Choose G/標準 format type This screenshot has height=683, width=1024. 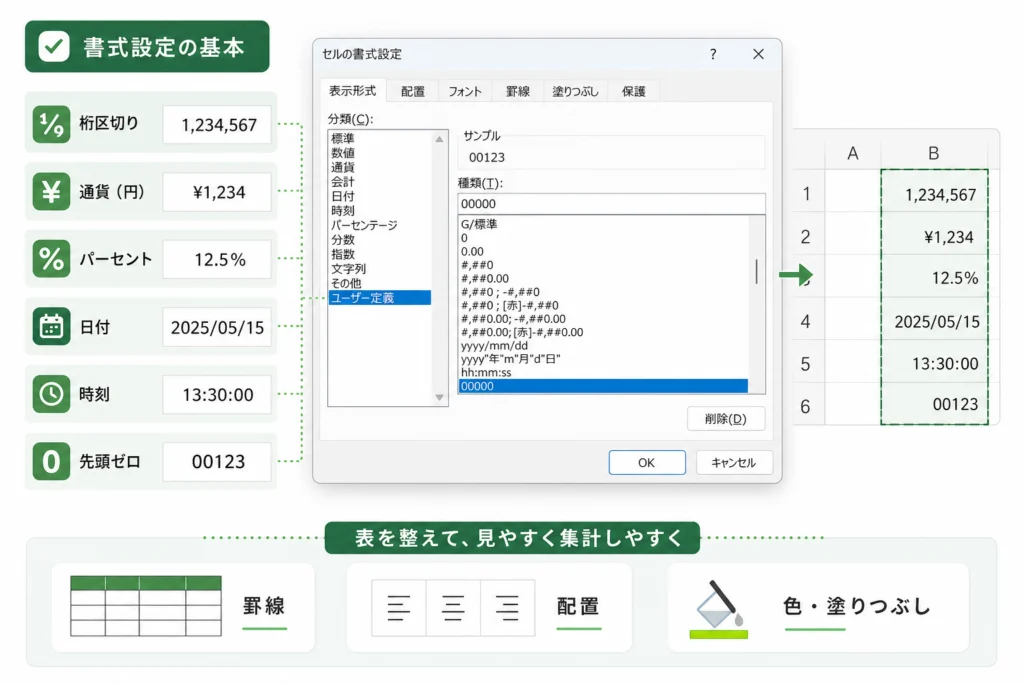pyautogui.click(x=603, y=224)
